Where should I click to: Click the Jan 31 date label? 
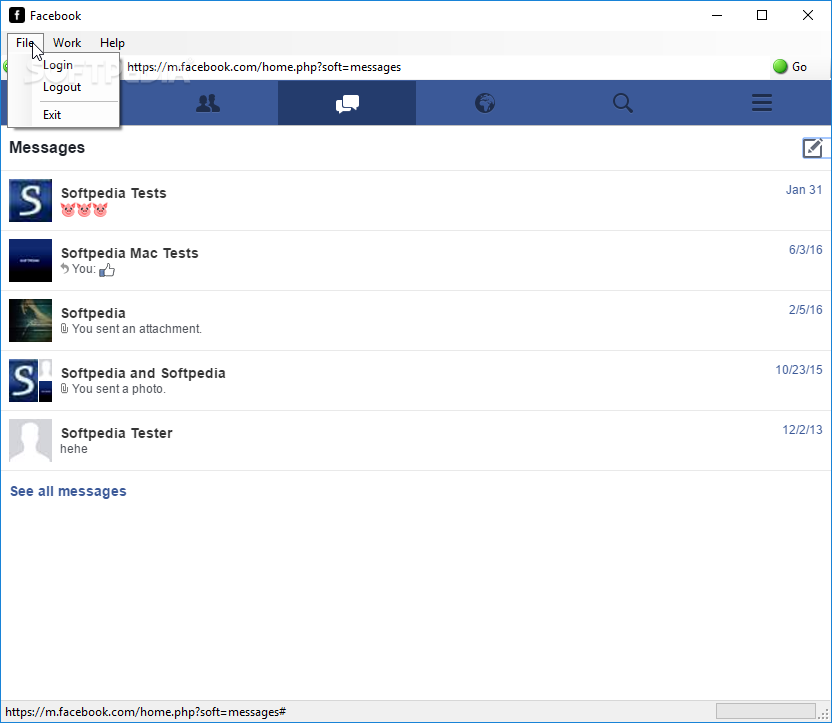804,190
